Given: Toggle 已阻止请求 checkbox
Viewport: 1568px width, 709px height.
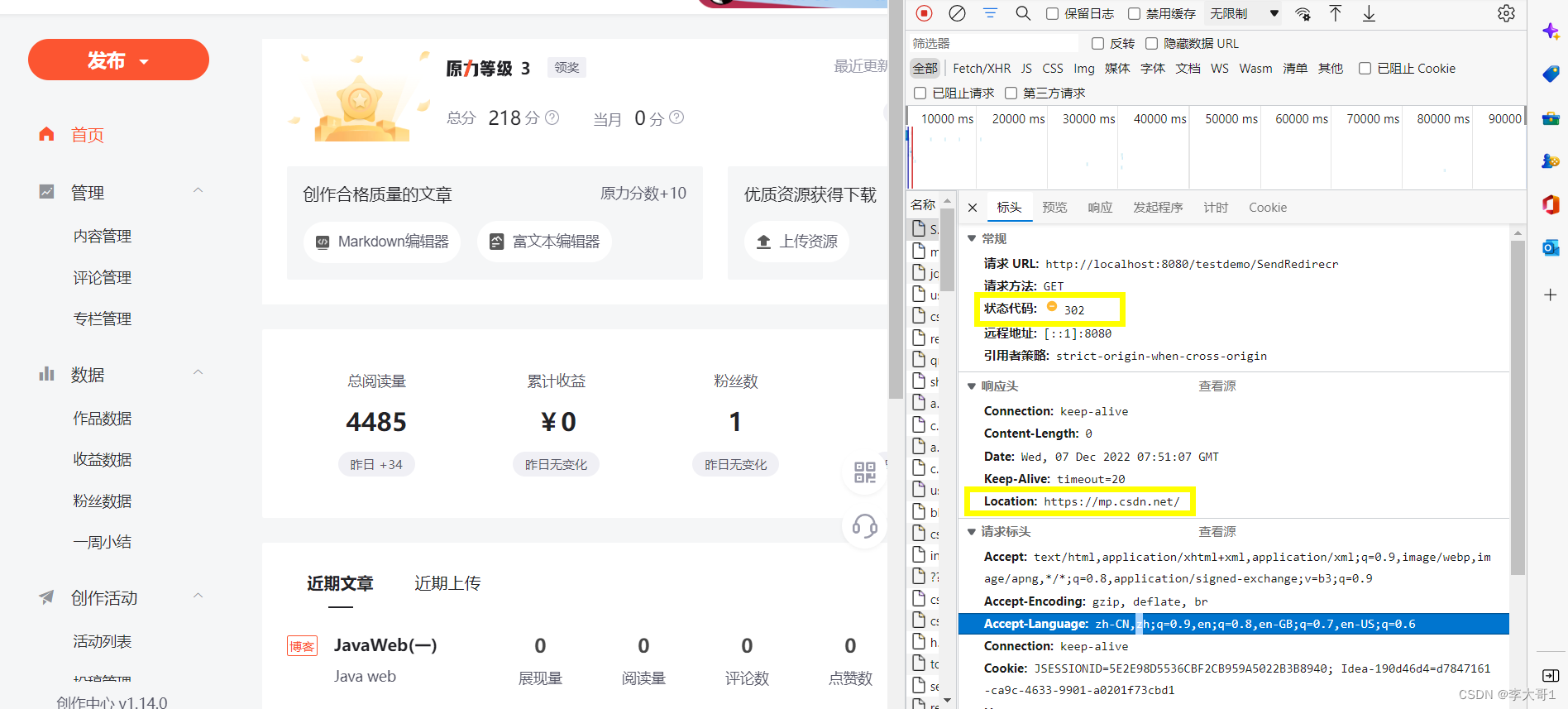Looking at the screenshot, I should pyautogui.click(x=920, y=93).
